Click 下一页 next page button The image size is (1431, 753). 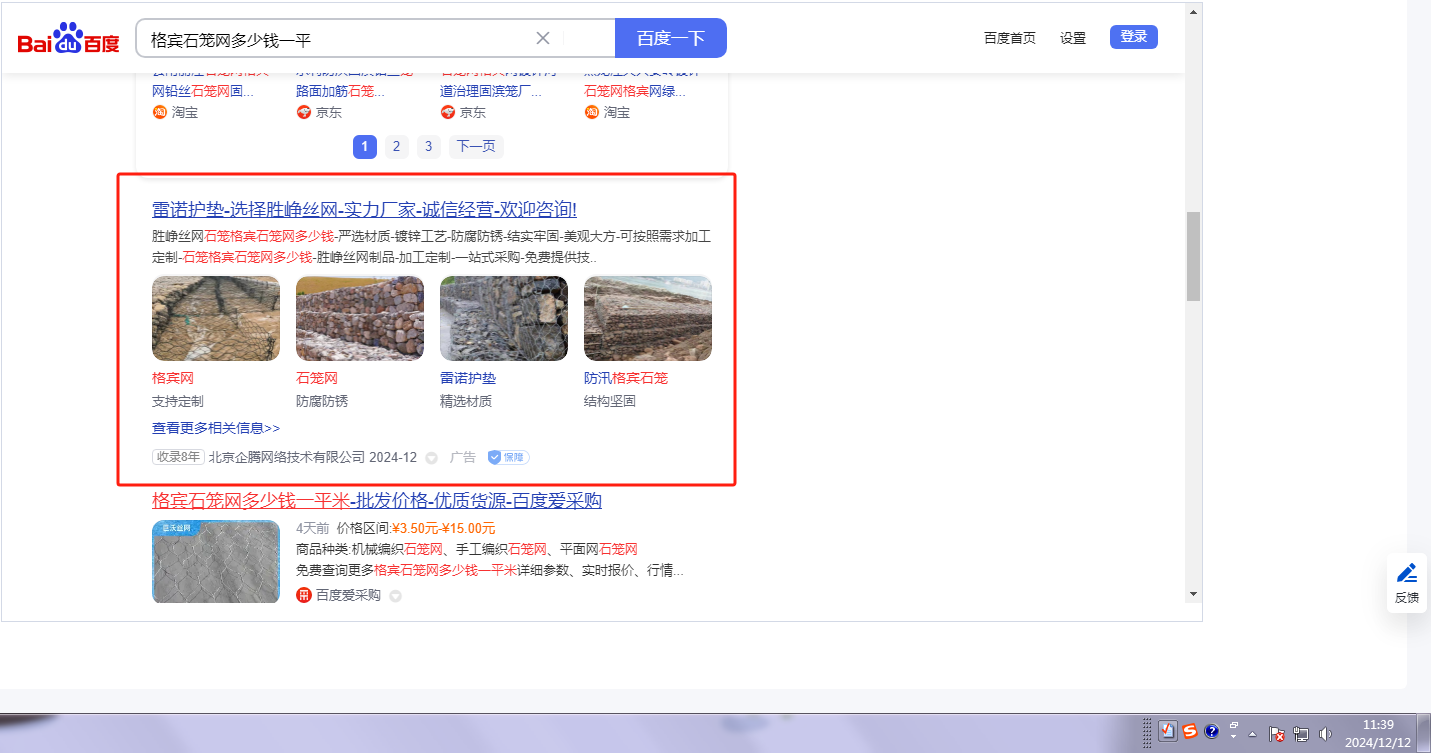coord(476,147)
